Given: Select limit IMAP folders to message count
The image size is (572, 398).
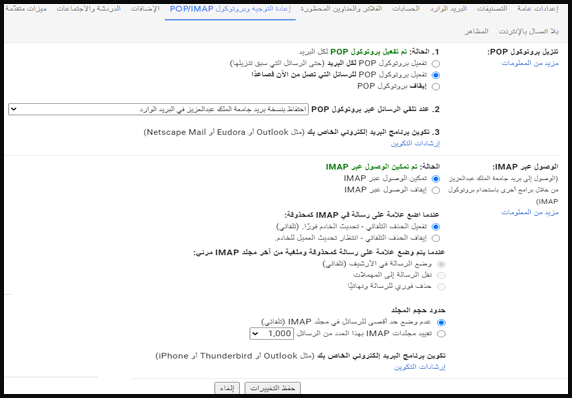Looking at the screenshot, I should coord(441,334).
